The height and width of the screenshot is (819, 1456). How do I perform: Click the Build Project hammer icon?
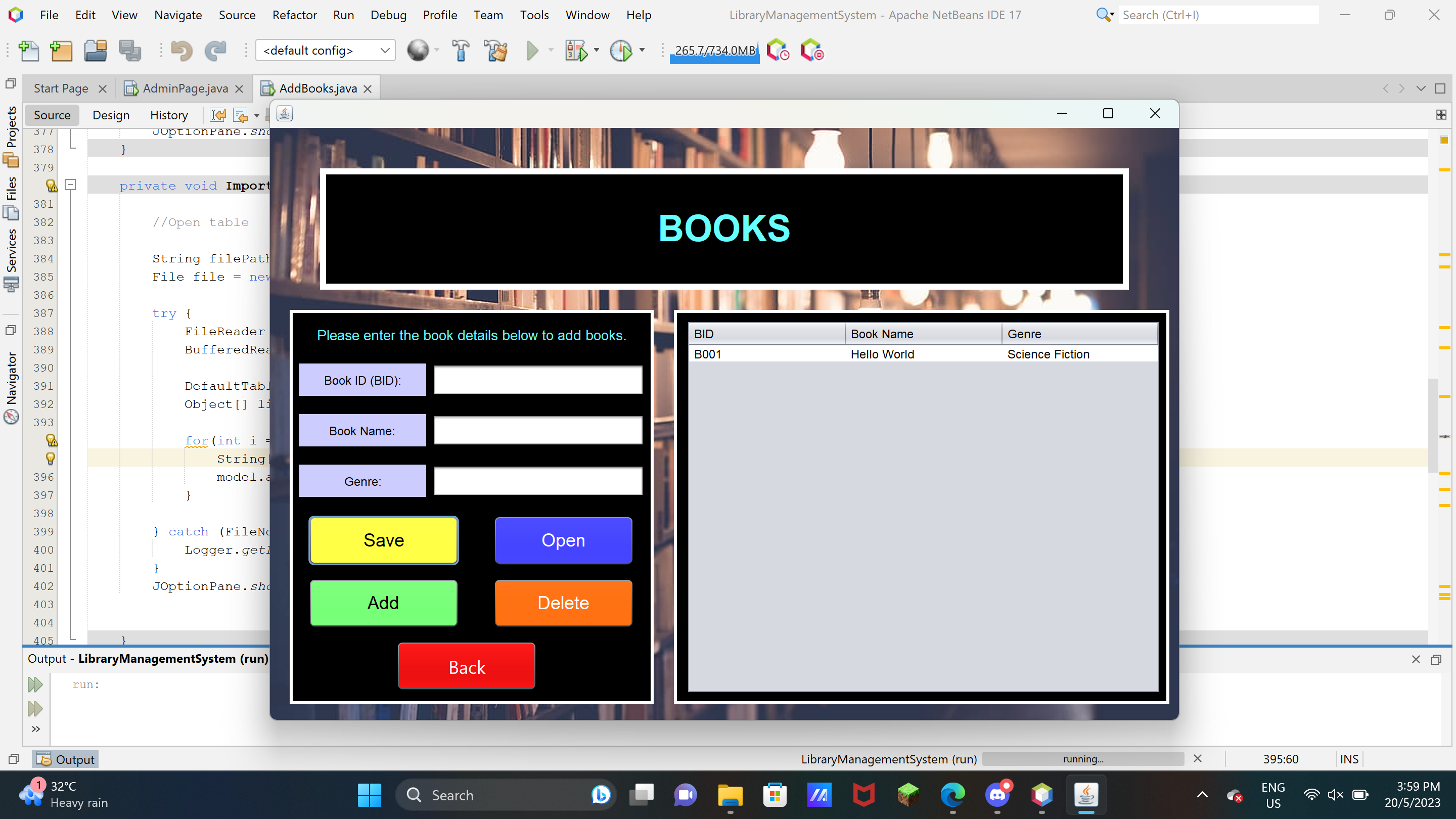pyautogui.click(x=461, y=51)
